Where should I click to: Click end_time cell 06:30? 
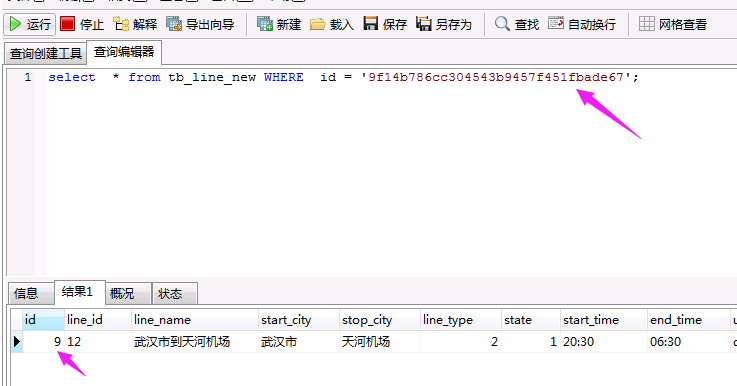tap(689, 341)
